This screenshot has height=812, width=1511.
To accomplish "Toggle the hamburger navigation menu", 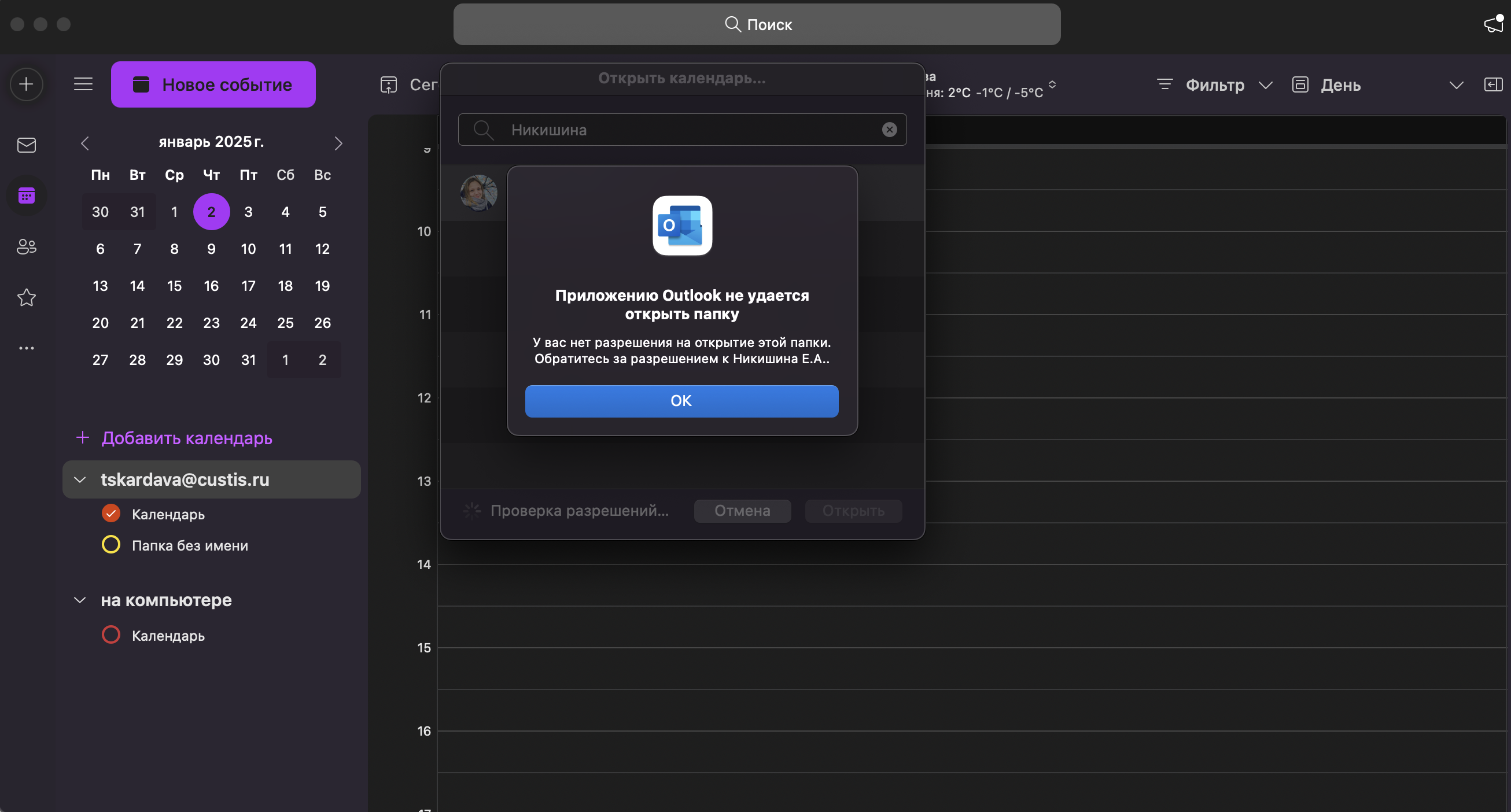I will (83, 84).
